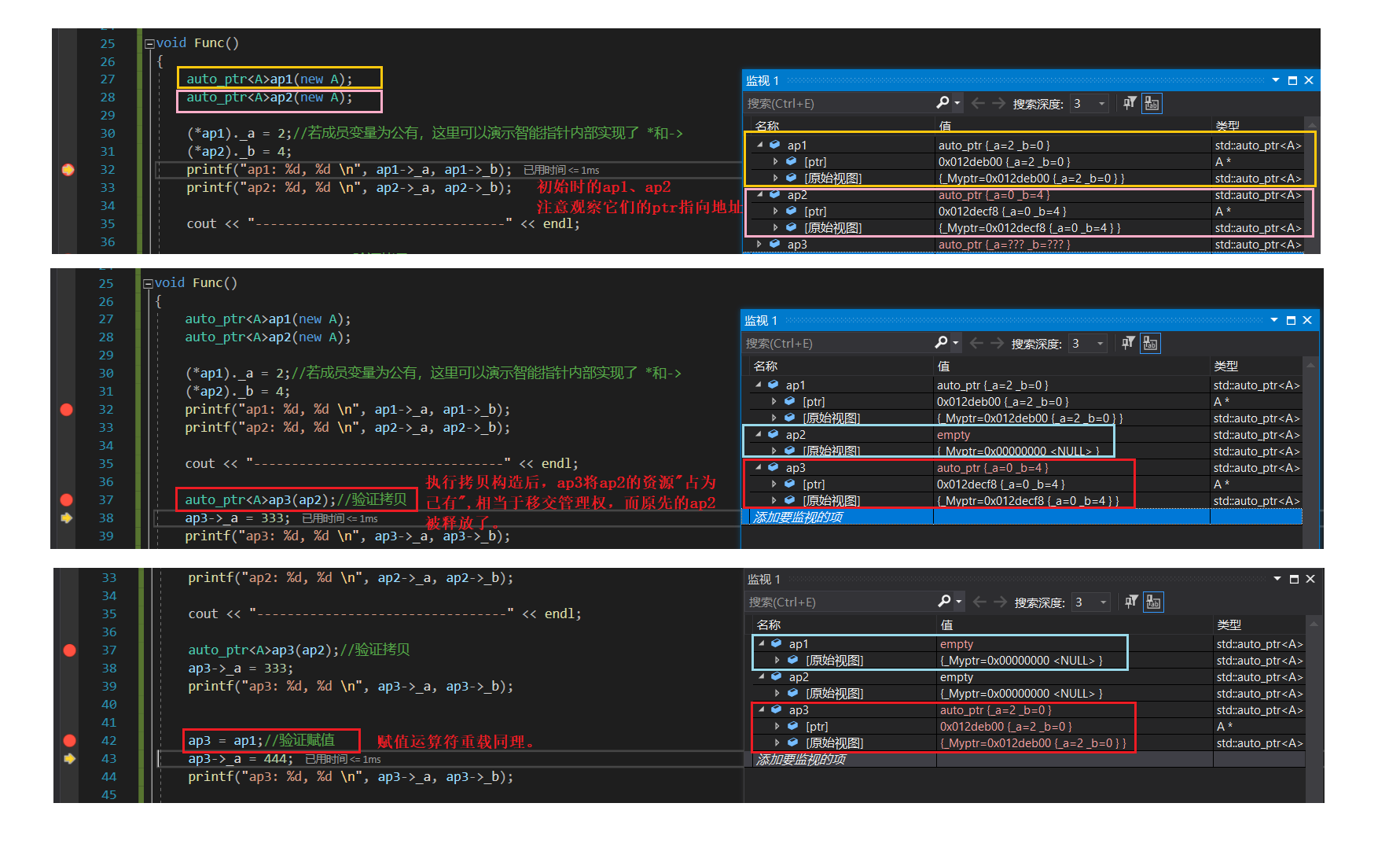Click the forward arrow in the middle watch toolbar

997,343
